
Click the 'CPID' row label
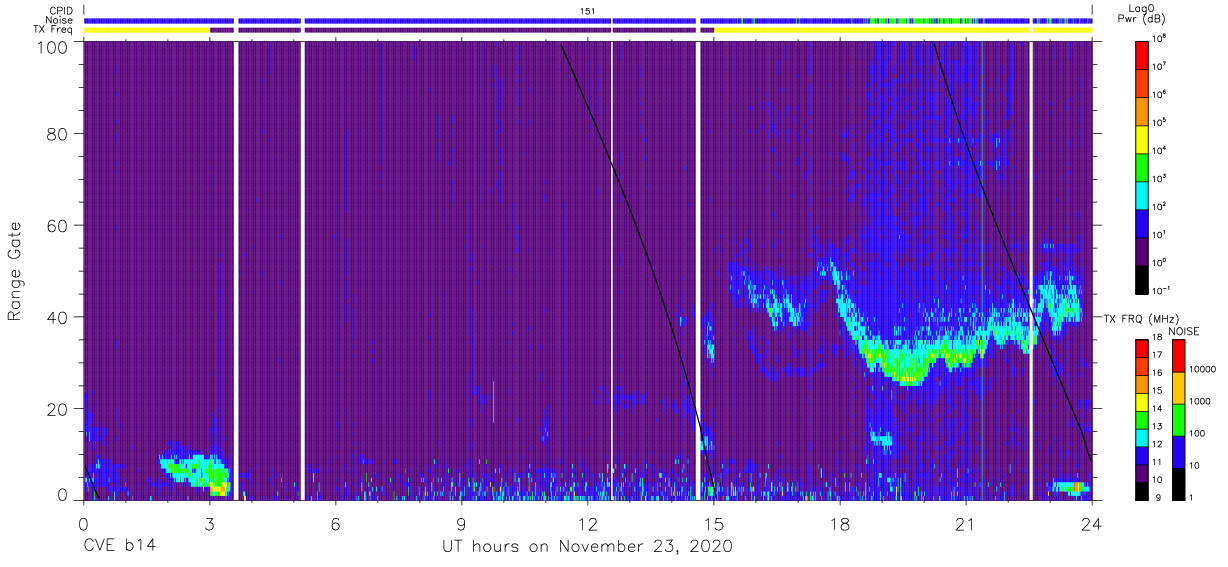(60, 10)
